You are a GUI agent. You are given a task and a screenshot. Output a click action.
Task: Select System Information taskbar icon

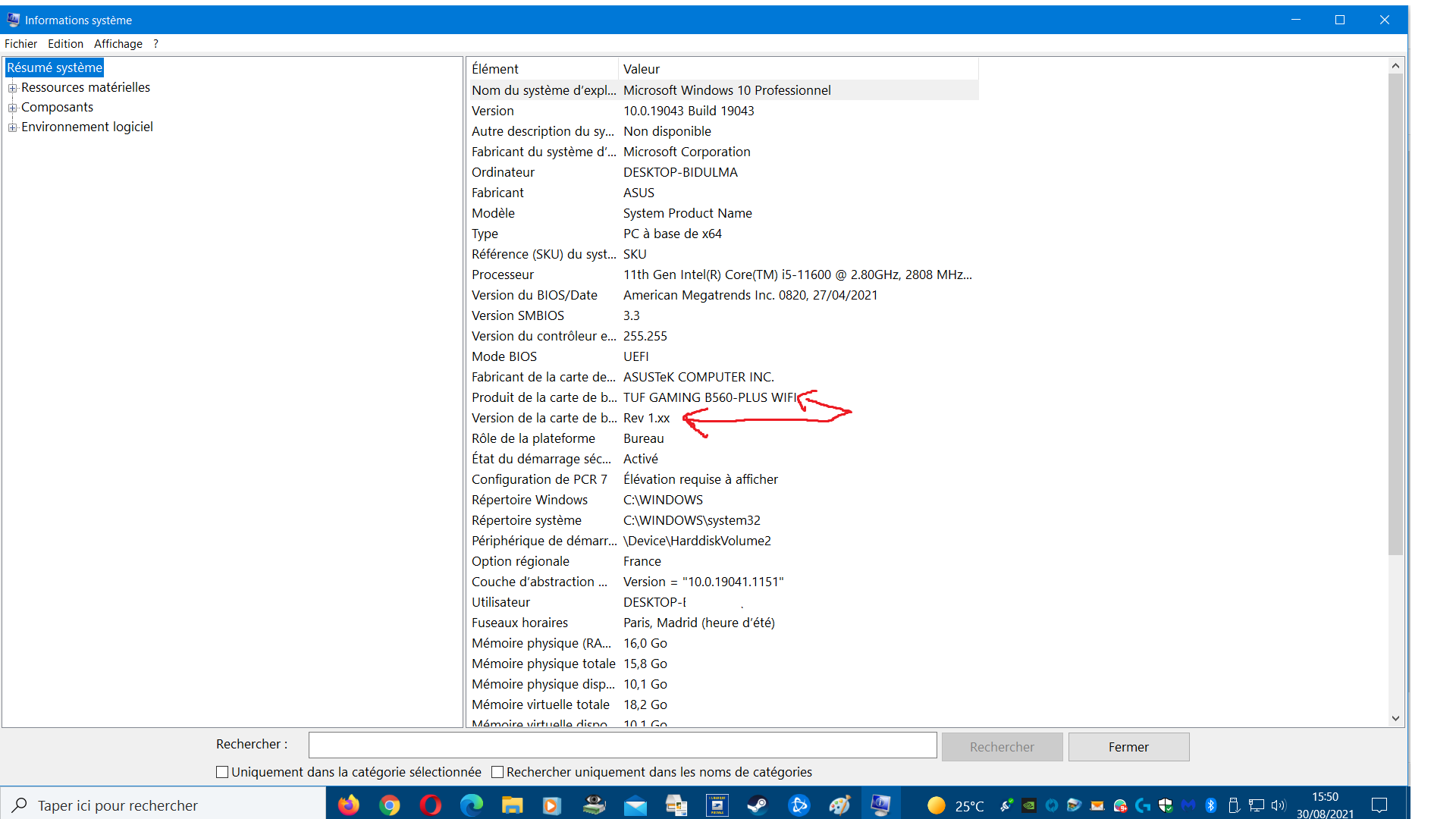pyautogui.click(x=880, y=805)
